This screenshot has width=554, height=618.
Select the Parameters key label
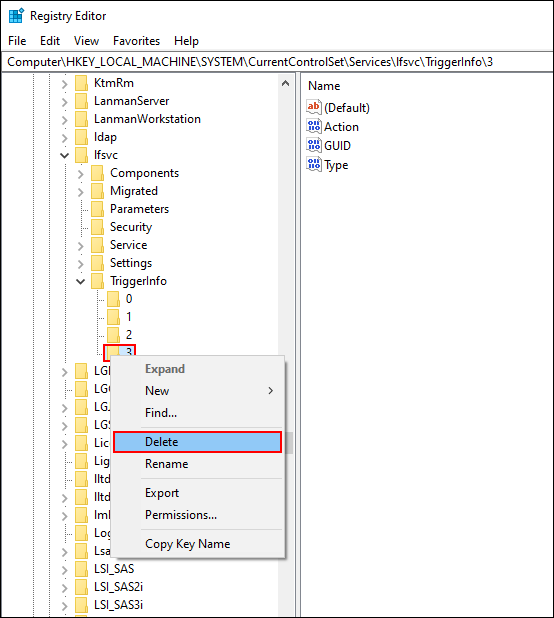(x=139, y=209)
